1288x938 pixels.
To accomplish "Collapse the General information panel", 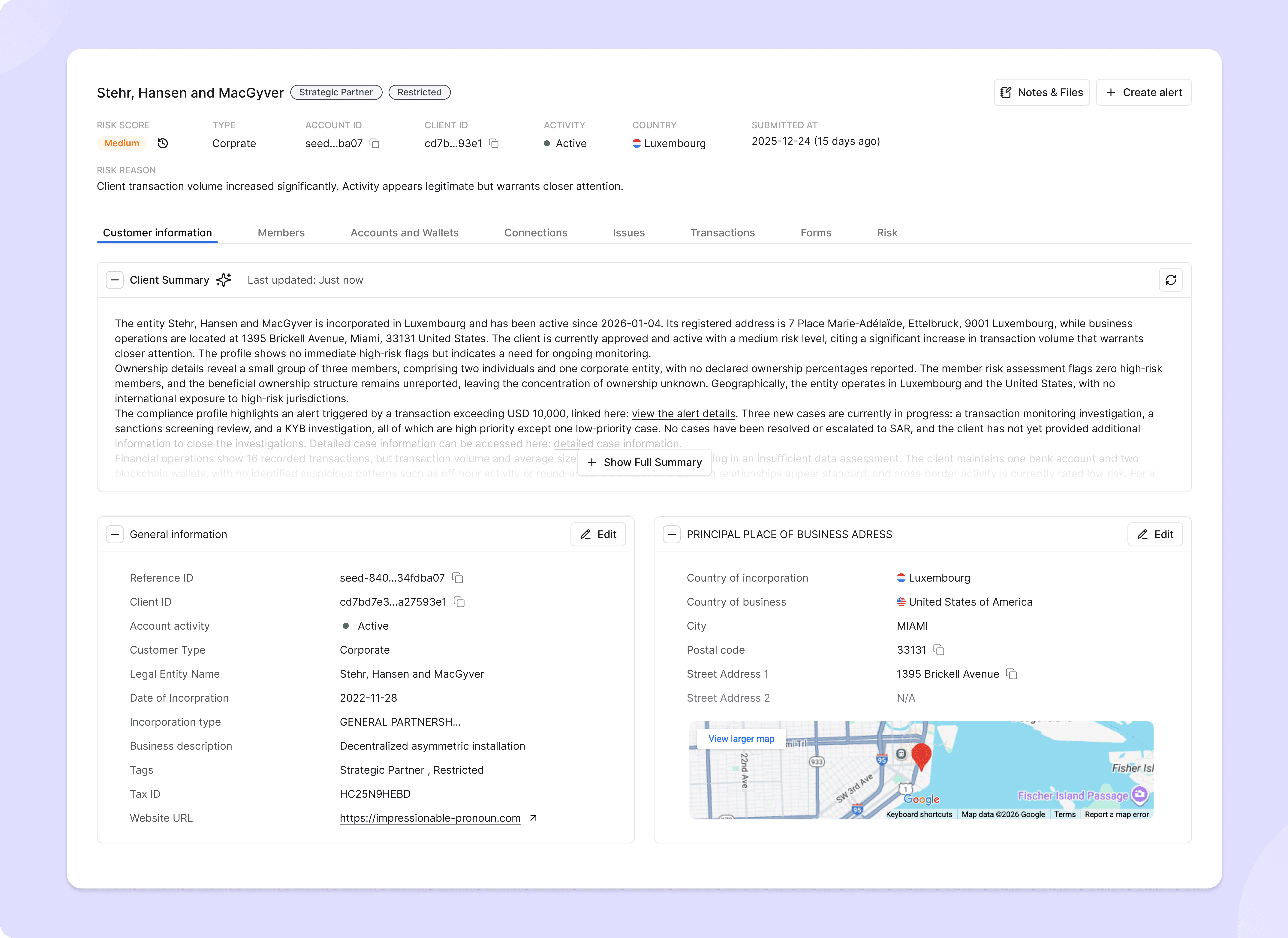I will click(x=115, y=534).
